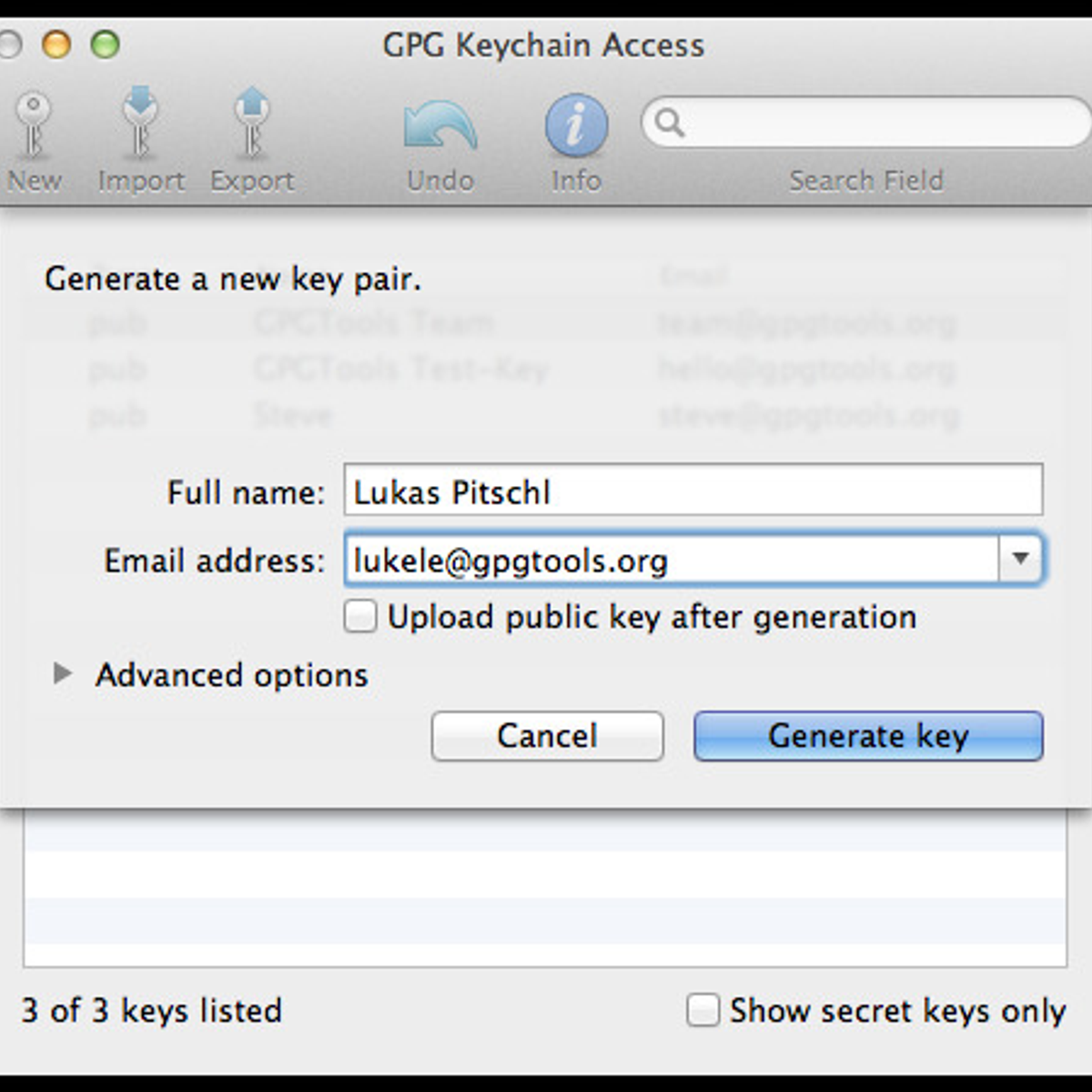Click the Undo arrow icon
Image resolution: width=1092 pixels, height=1092 pixels.
pos(440,127)
